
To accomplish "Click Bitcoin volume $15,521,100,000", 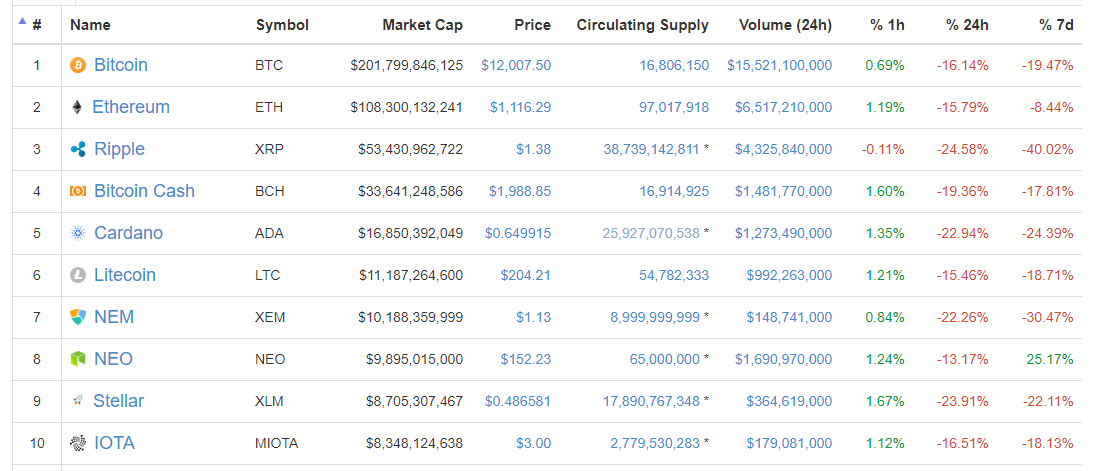I will point(779,65).
